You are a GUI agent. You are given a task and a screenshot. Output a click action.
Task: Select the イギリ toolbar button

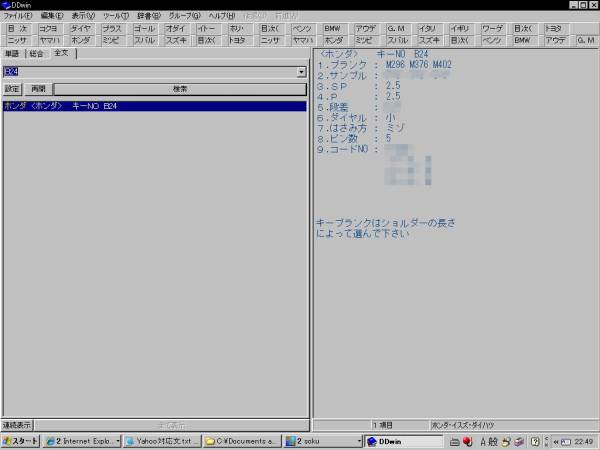point(460,29)
